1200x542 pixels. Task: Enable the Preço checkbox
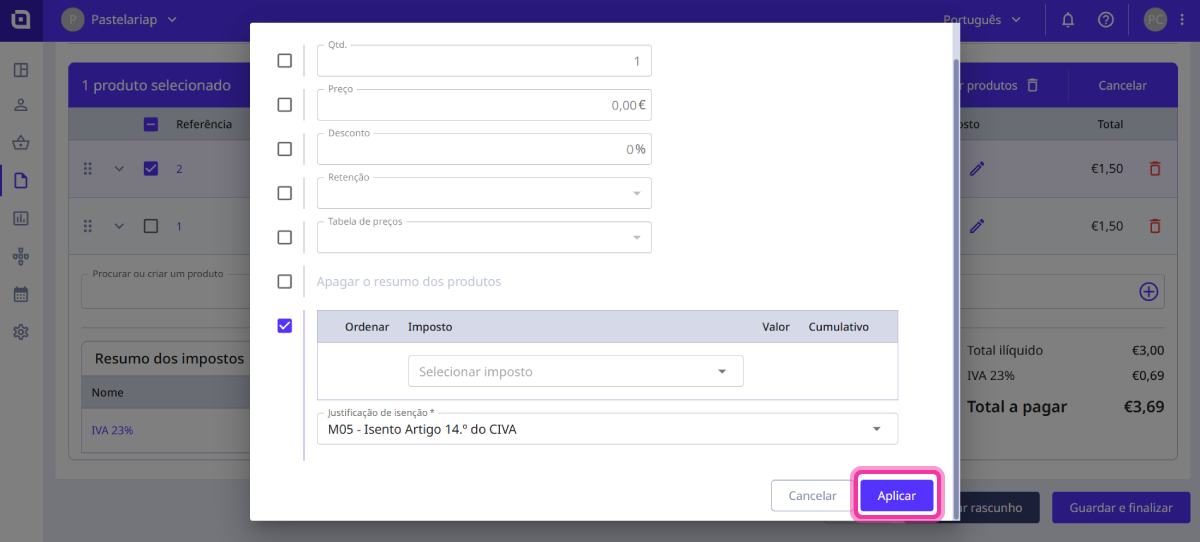click(285, 105)
